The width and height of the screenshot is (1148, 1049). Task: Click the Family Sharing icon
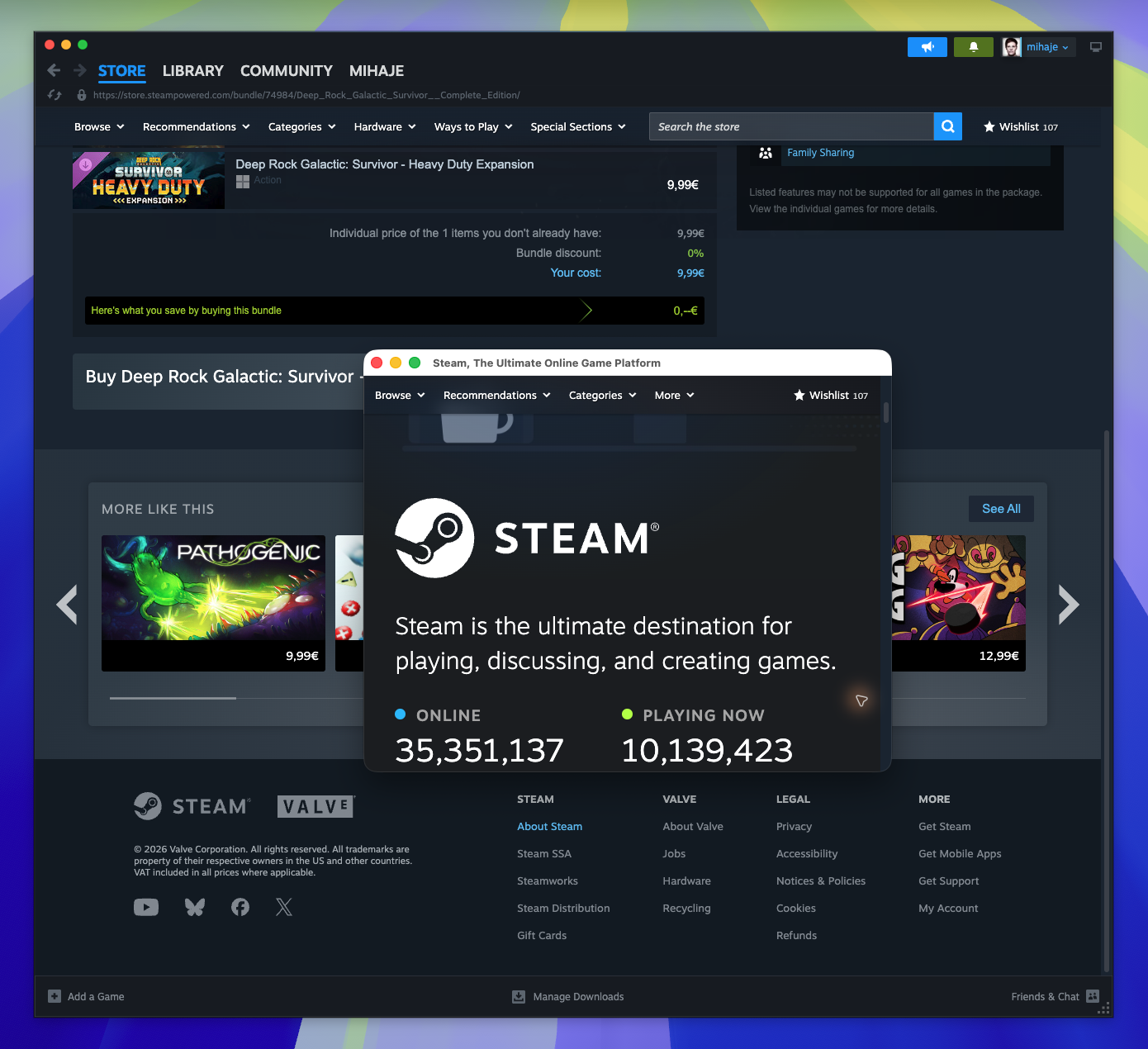pyautogui.click(x=766, y=153)
